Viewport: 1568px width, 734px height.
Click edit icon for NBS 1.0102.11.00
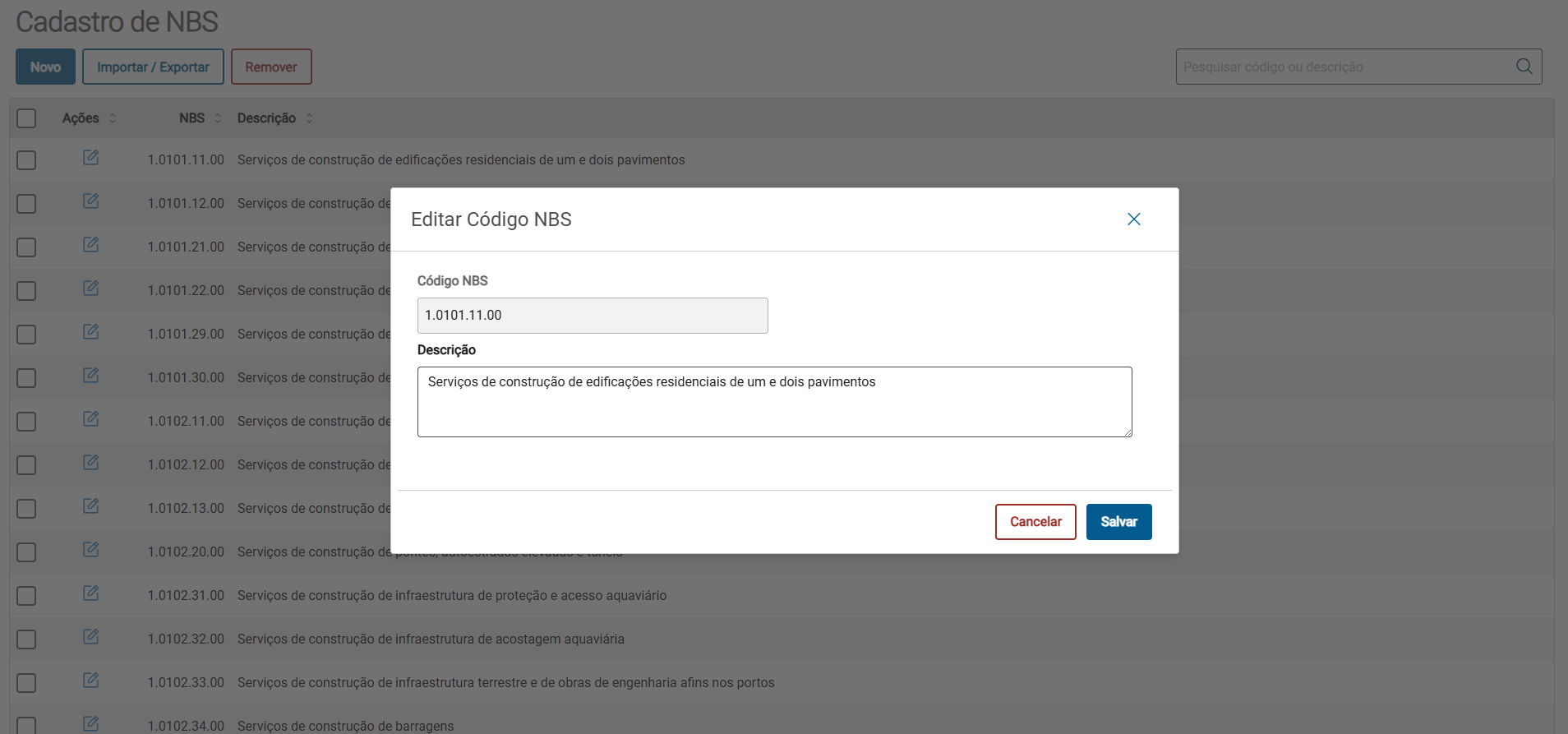90,419
